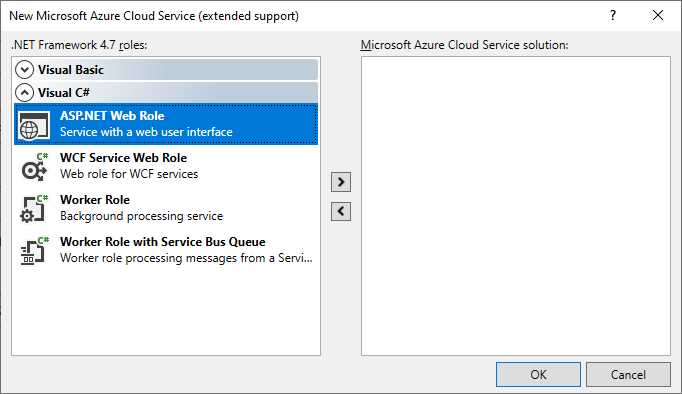
Task: Click 'Background processing service' description
Action: tap(141, 216)
